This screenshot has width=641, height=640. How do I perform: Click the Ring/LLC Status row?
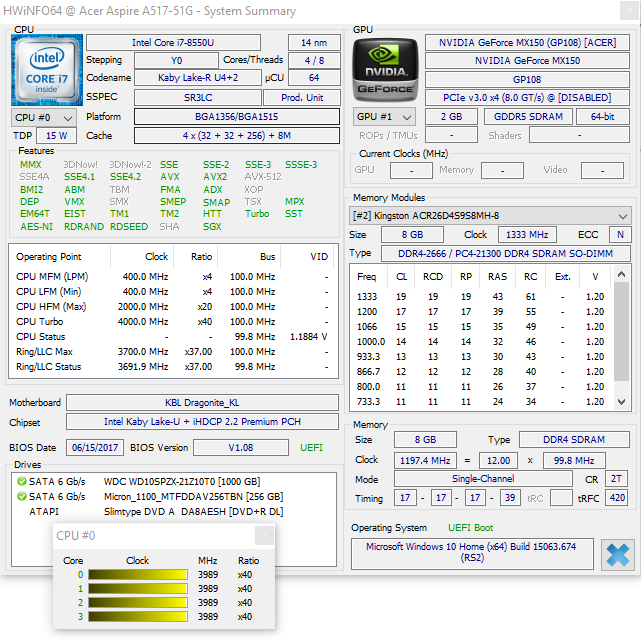click(x=173, y=367)
